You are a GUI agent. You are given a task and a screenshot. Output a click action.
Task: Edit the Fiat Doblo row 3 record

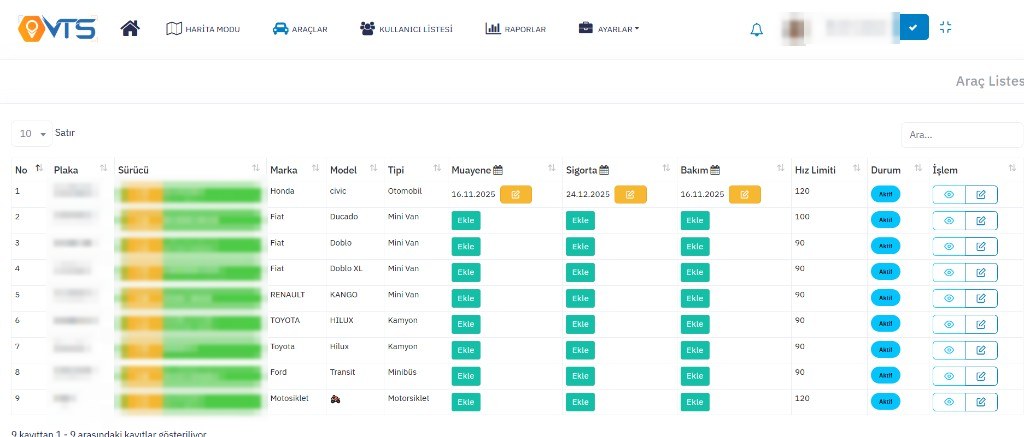[982, 246]
